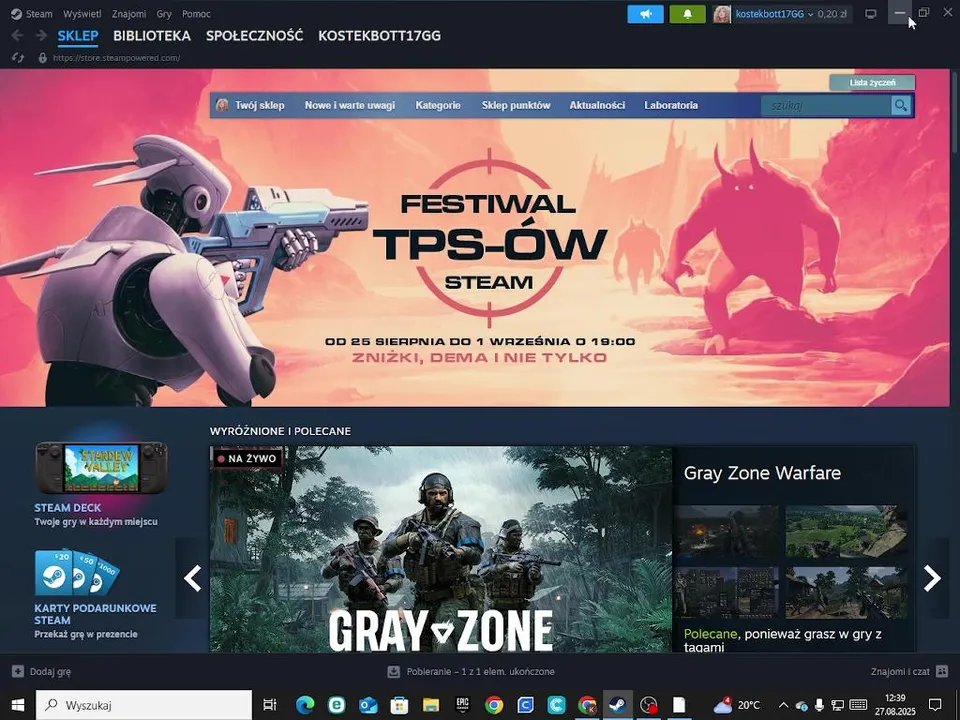View the palm-tree soldier Gray Zone screenshot

click(x=846, y=593)
